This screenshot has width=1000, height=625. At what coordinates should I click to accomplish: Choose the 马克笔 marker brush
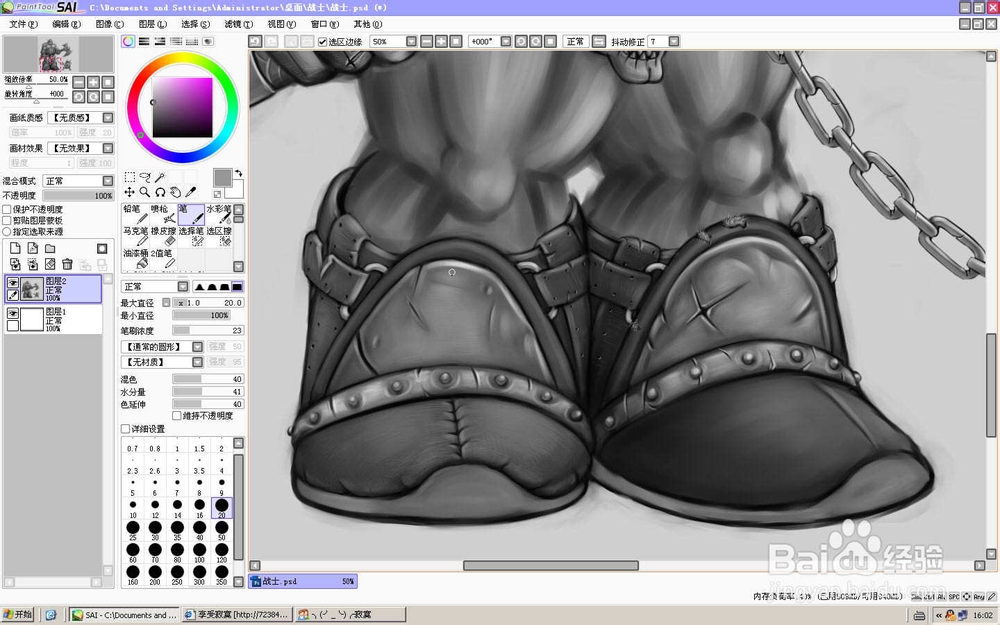(135, 237)
